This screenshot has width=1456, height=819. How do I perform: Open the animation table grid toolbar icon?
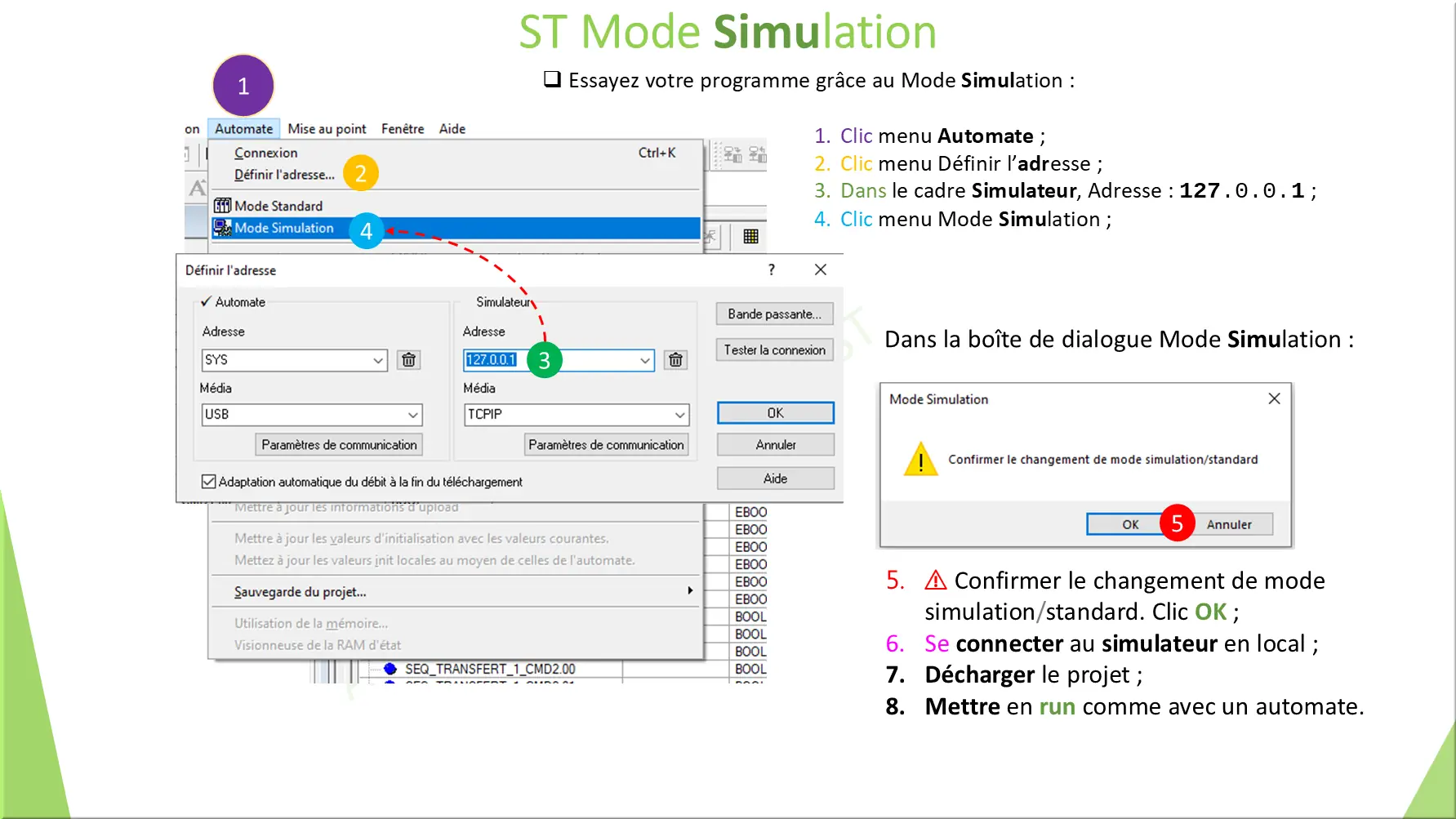tap(750, 236)
